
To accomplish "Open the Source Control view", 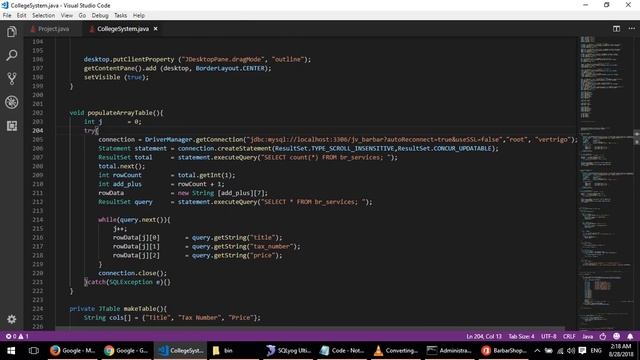I will tap(12, 78).
